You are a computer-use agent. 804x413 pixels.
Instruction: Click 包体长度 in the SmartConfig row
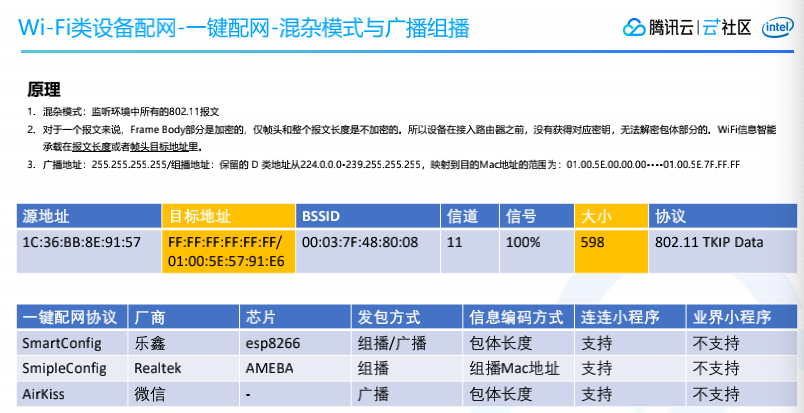coord(518,343)
